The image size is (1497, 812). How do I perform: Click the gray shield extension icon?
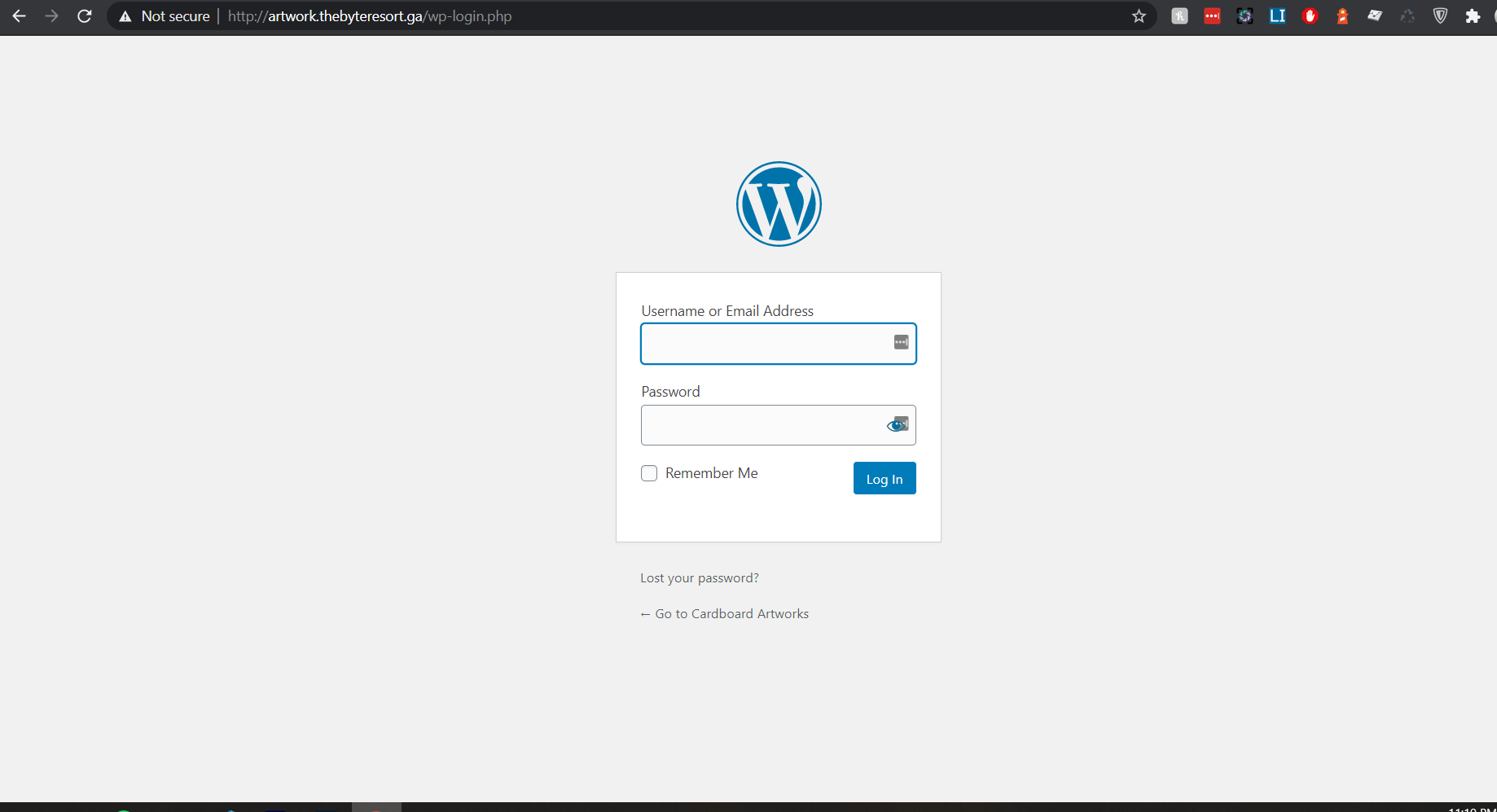coord(1440,16)
